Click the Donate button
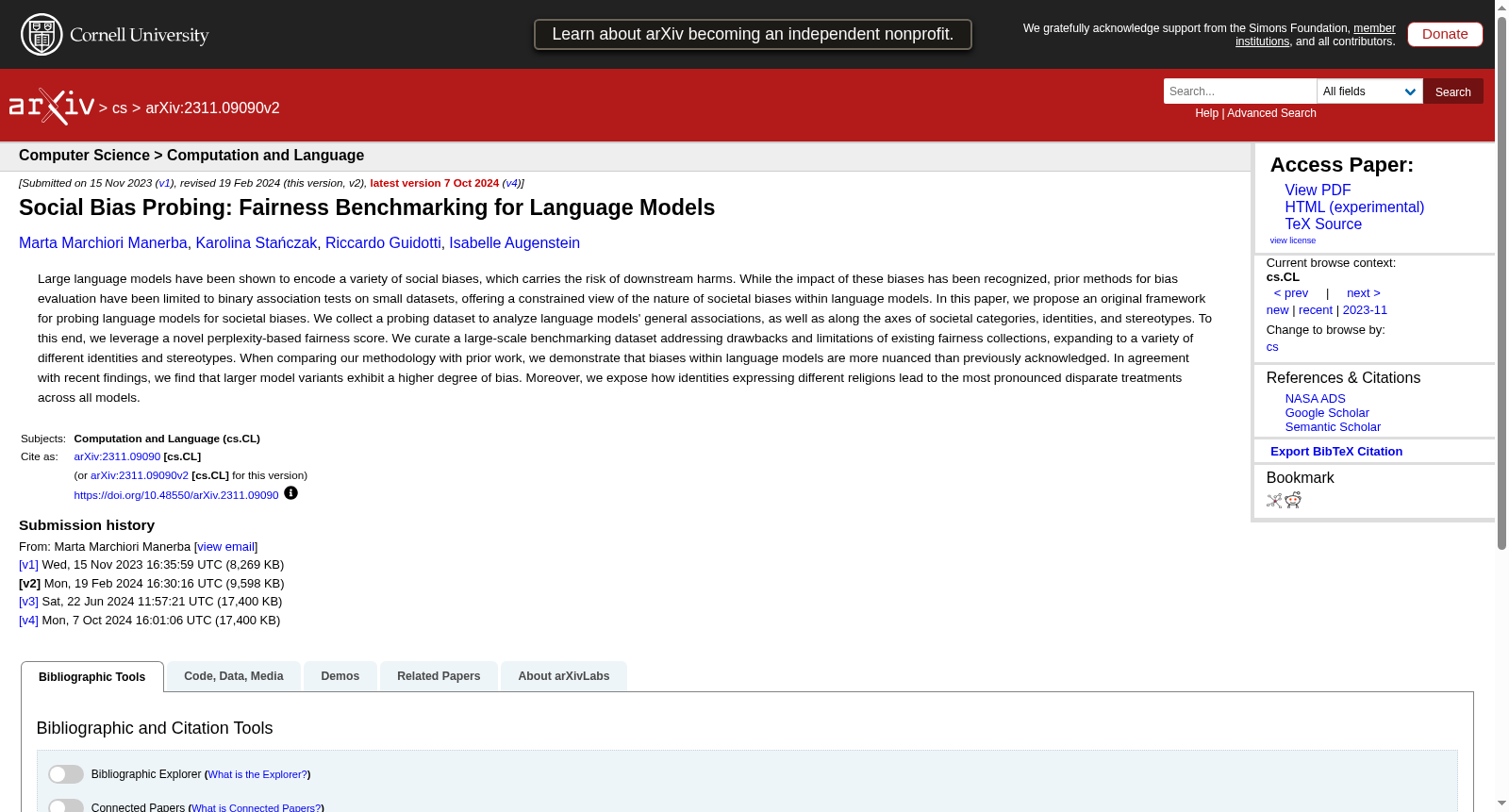Image resolution: width=1509 pixels, height=812 pixels. pyautogui.click(x=1445, y=34)
